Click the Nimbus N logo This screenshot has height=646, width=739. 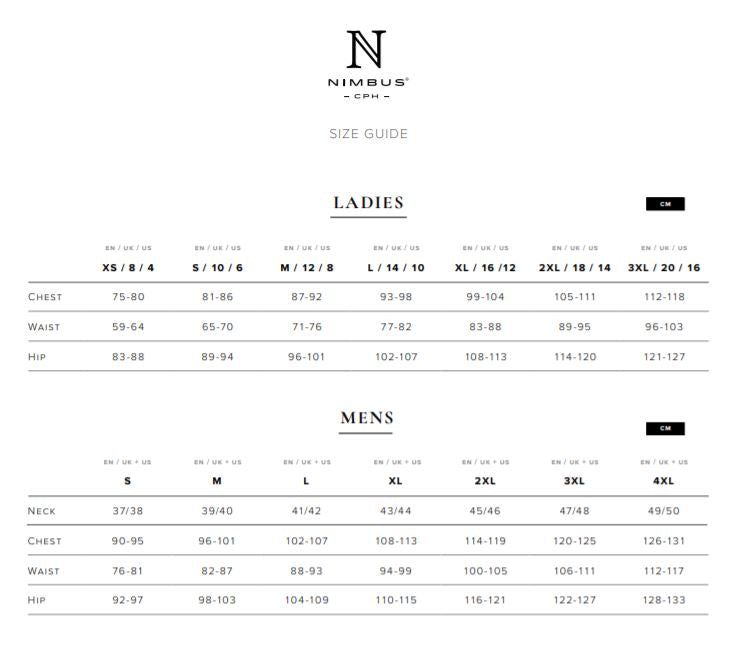(x=367, y=50)
